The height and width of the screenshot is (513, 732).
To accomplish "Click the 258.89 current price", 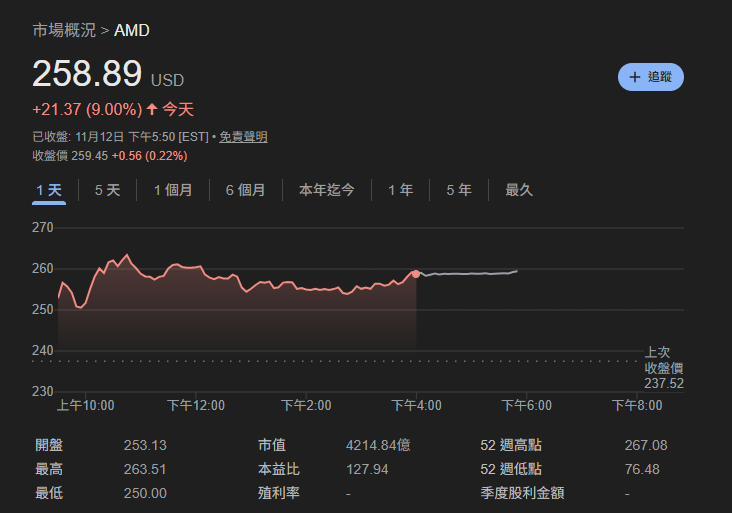I will click(88, 75).
